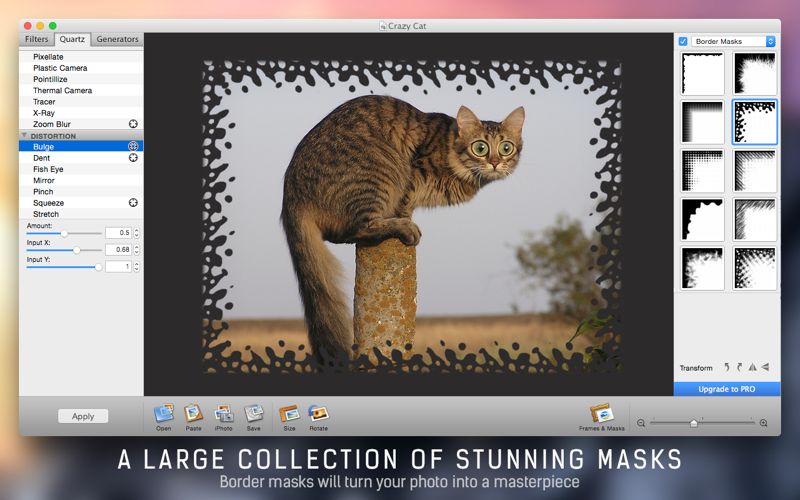This screenshot has width=800, height=500.
Task: Select the scratchy brush corner mask thumbnail
Action: click(755, 73)
